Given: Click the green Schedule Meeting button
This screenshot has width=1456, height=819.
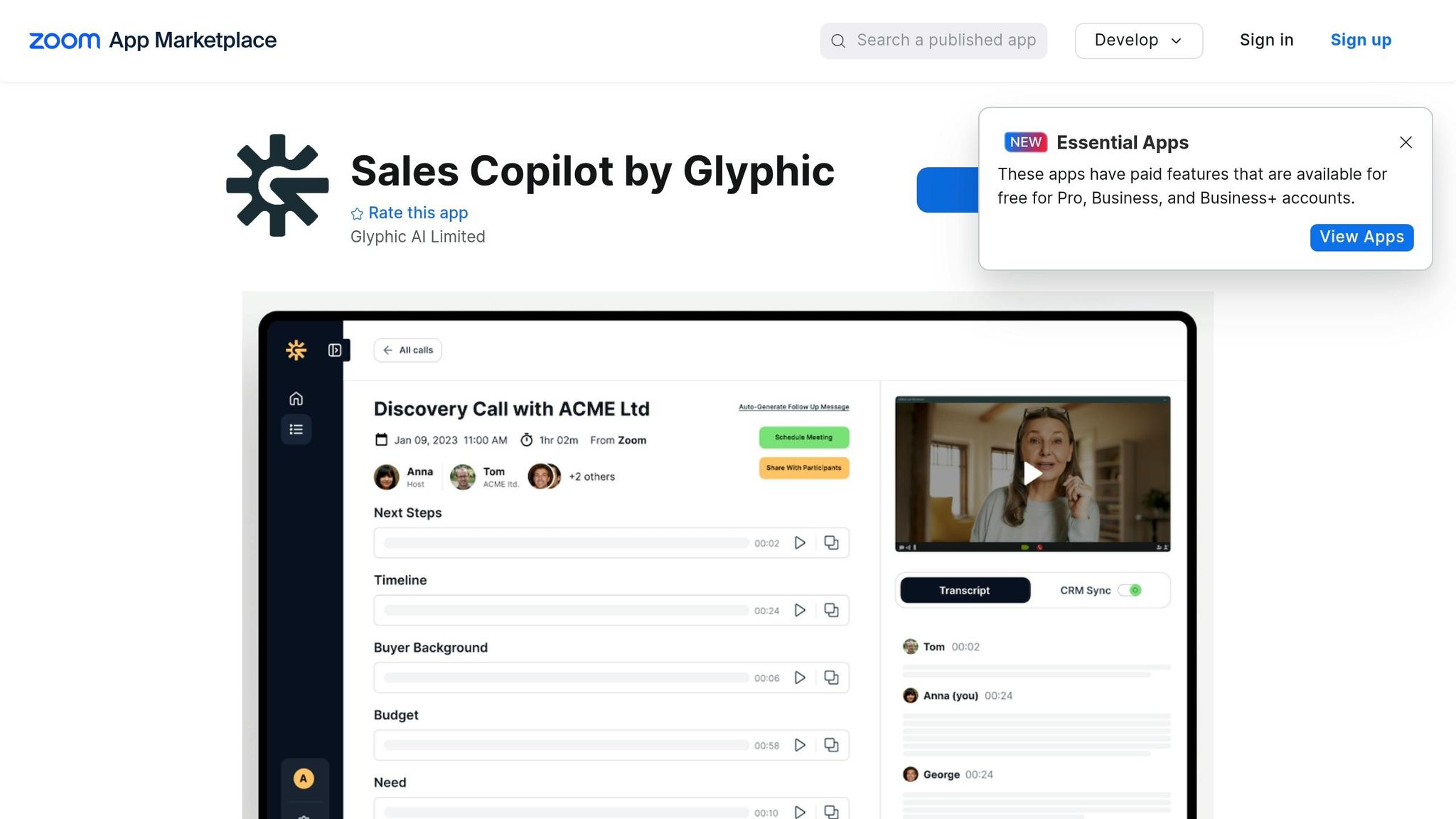Looking at the screenshot, I should pos(803,437).
